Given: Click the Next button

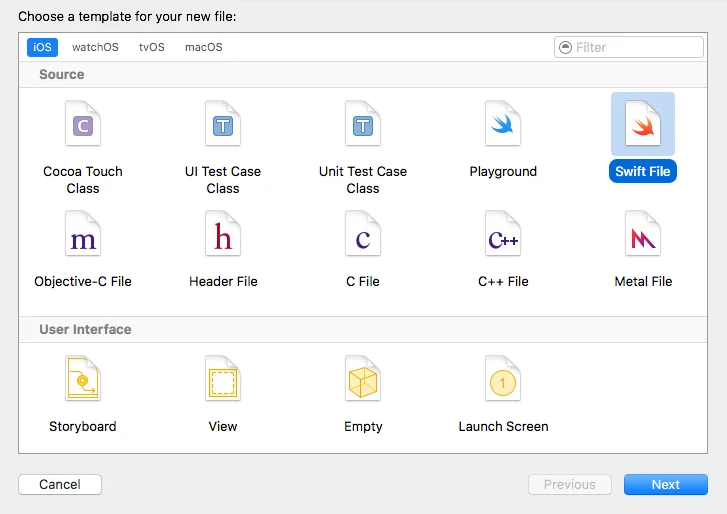Looking at the screenshot, I should point(666,484).
